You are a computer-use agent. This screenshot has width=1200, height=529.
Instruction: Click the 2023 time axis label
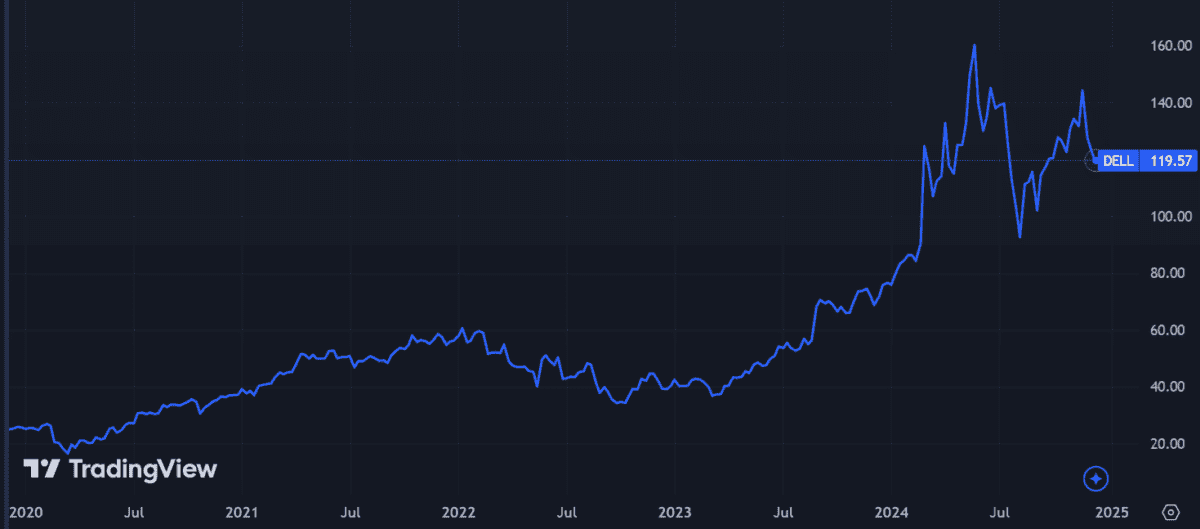675,512
